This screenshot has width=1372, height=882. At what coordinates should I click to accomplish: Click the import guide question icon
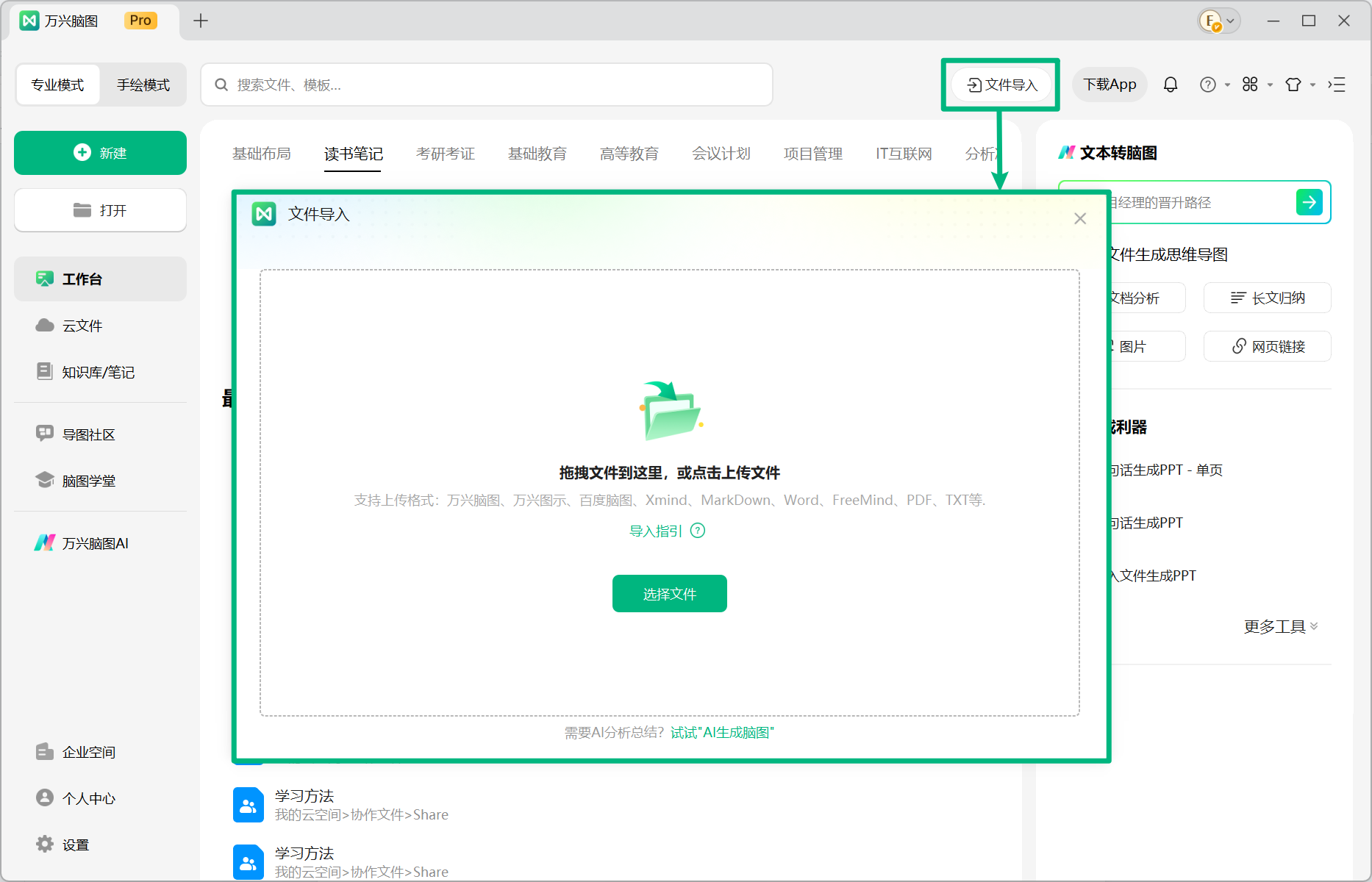[x=698, y=531]
